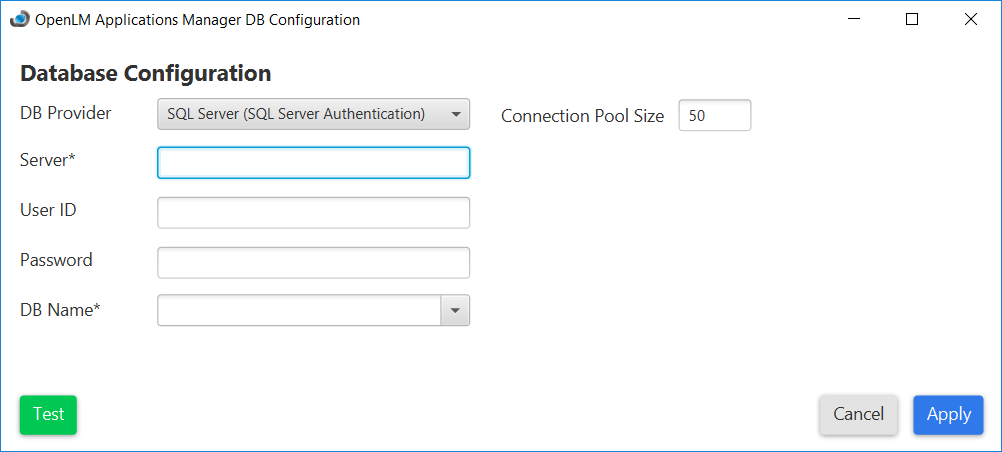The width and height of the screenshot is (1002, 452).
Task: Click the Connection Pool Size field
Action: 714,116
